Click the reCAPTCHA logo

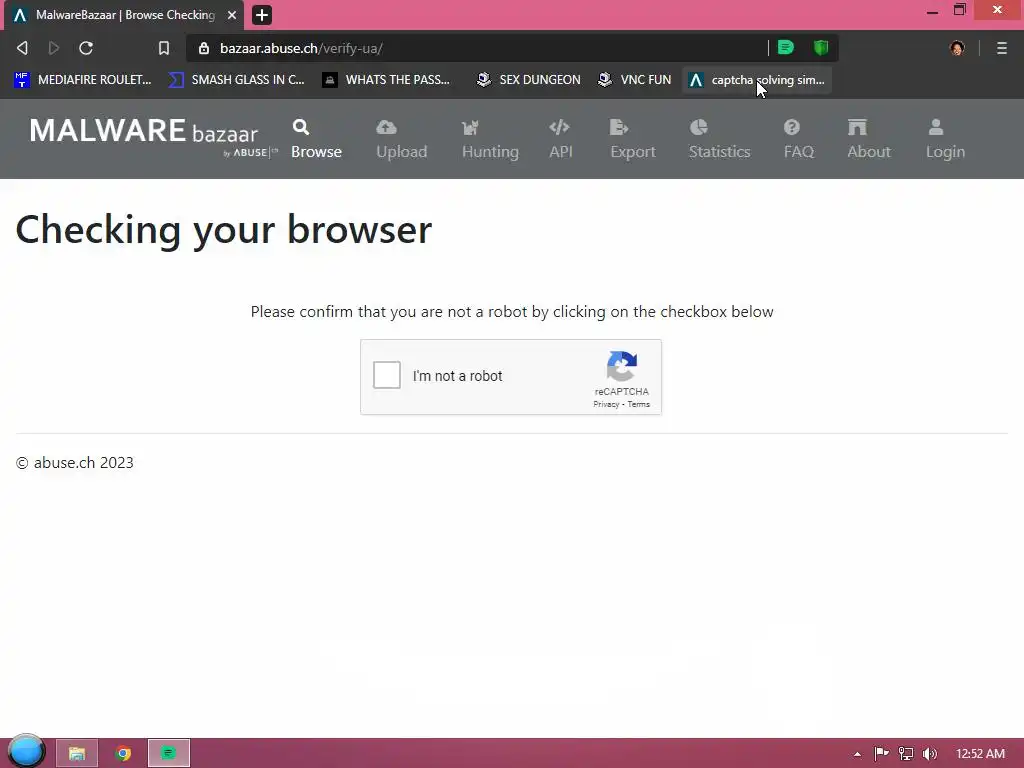[x=621, y=366]
